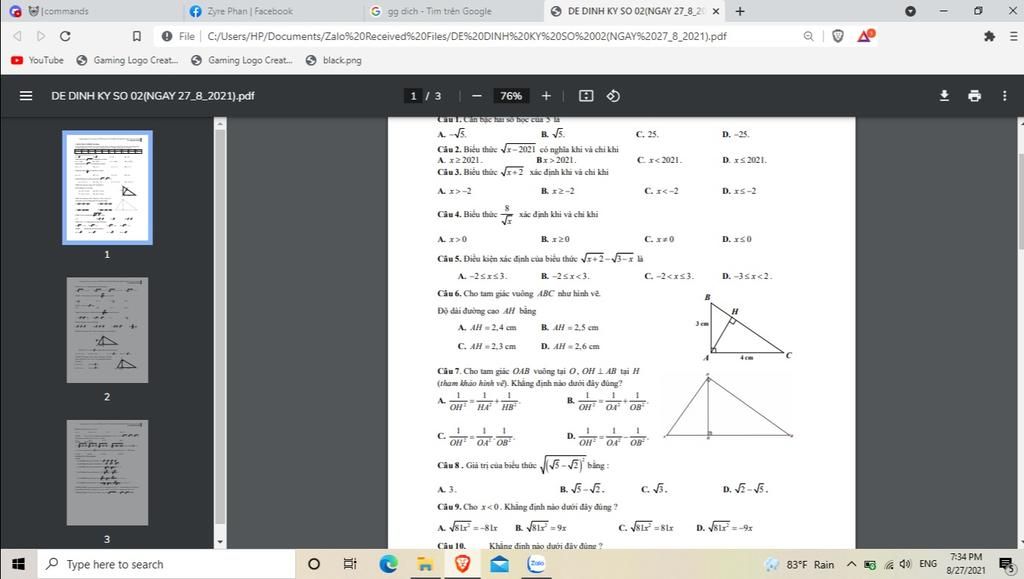
Task: Open Cortana circle icon on taskbar
Action: (313, 564)
